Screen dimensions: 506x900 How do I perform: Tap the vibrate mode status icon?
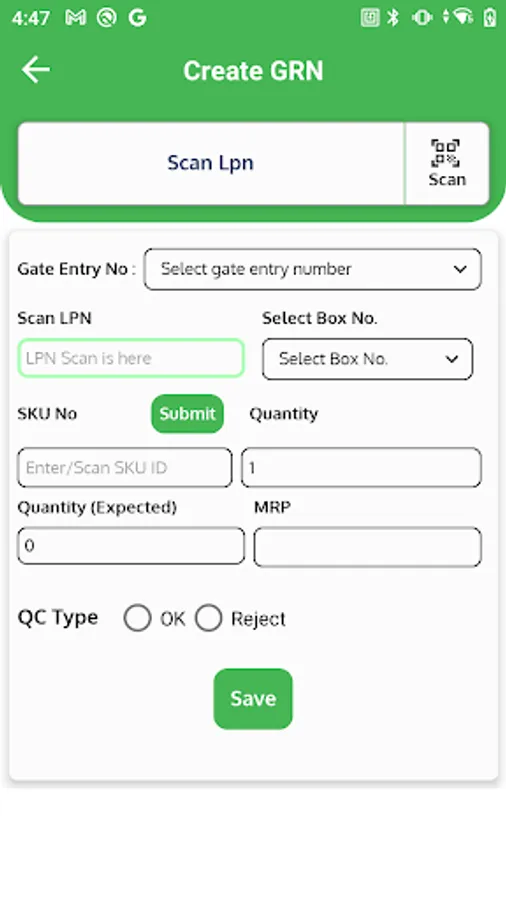click(422, 18)
